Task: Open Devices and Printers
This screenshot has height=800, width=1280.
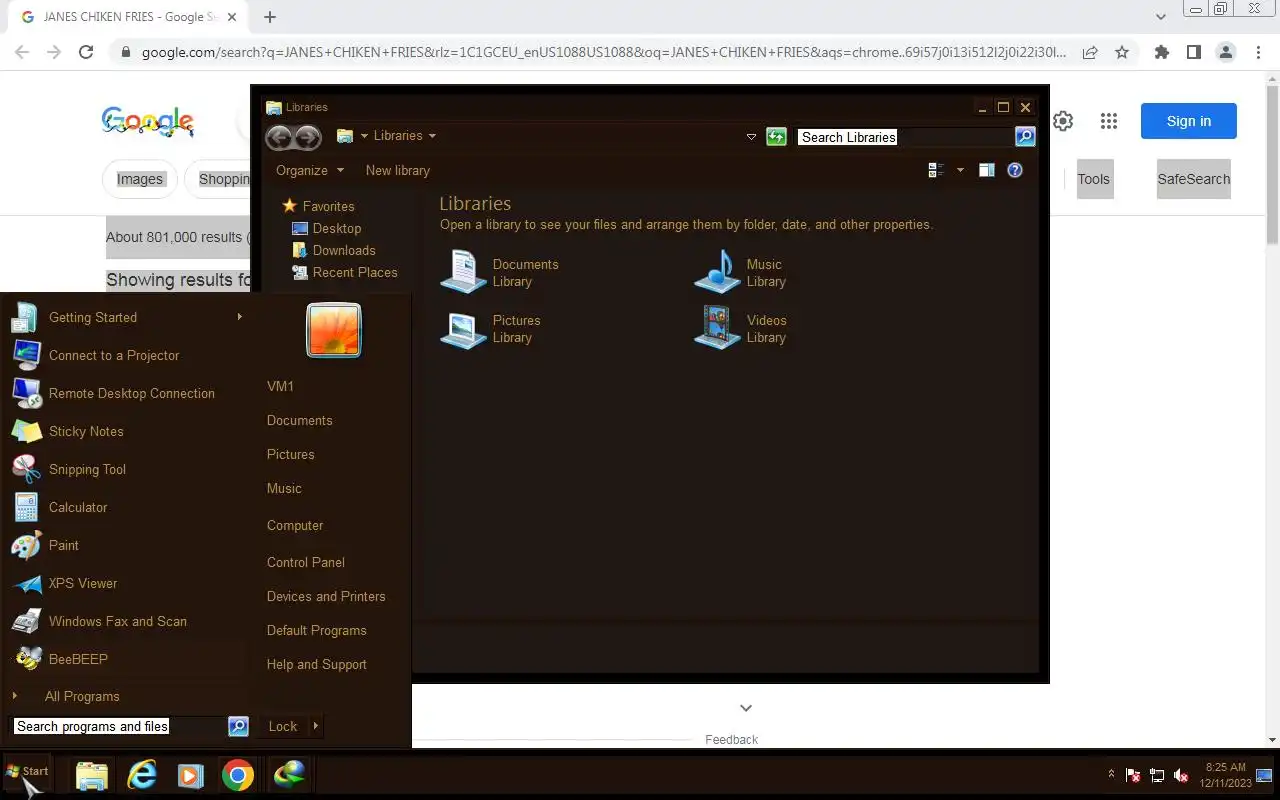Action: 326,596
